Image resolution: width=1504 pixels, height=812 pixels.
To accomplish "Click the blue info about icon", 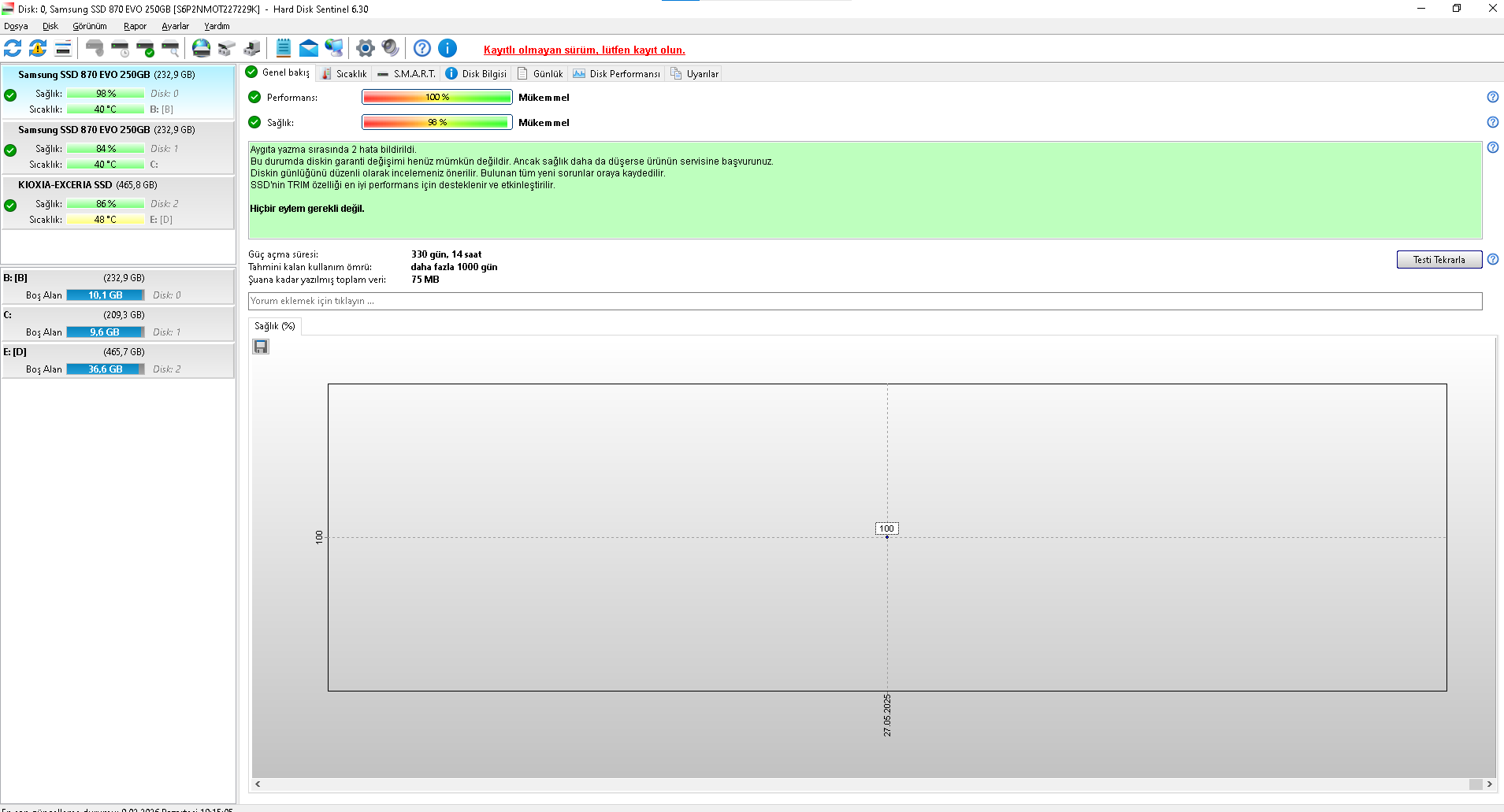I will 447,48.
